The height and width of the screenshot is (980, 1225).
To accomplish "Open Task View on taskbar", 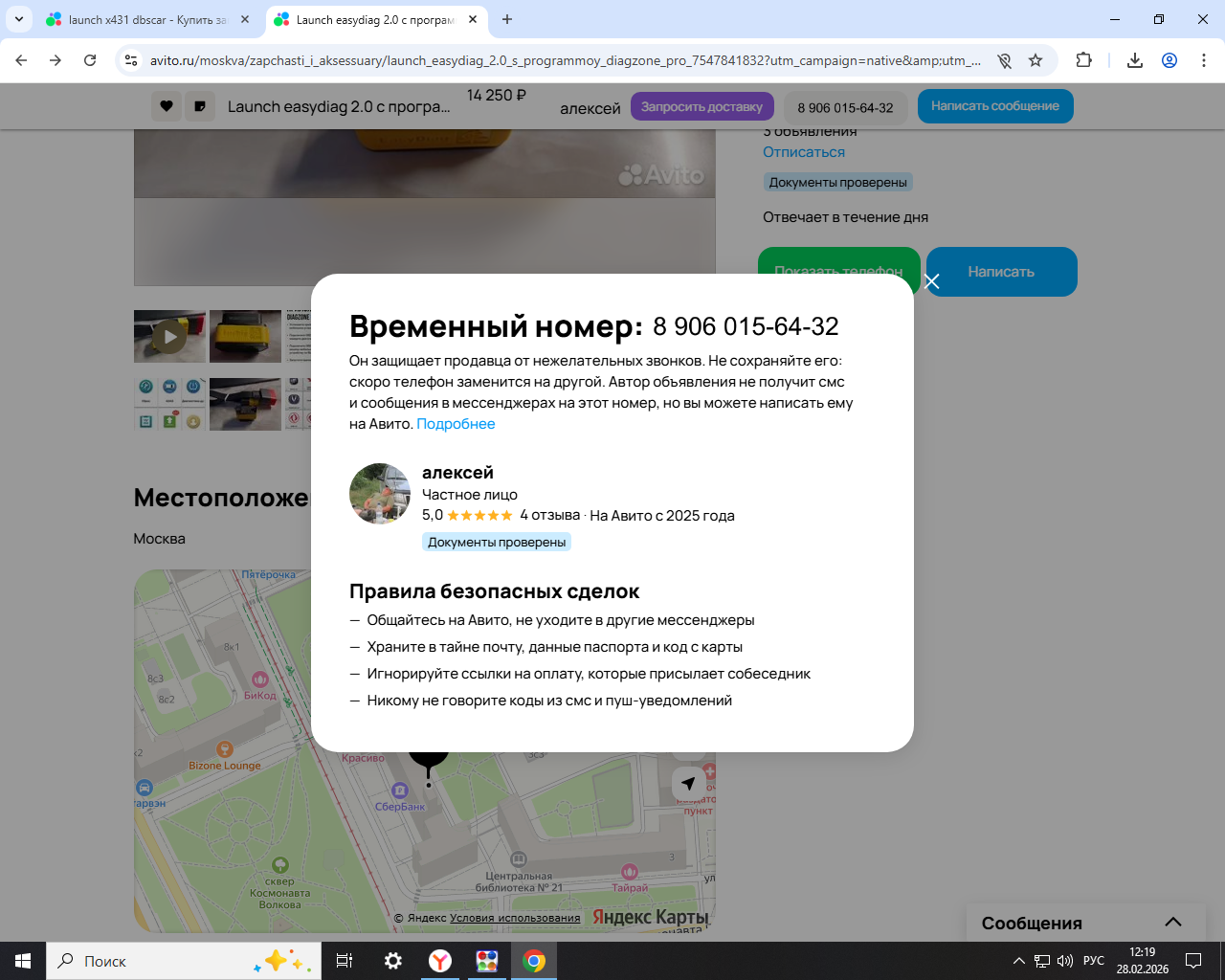I will (x=345, y=961).
